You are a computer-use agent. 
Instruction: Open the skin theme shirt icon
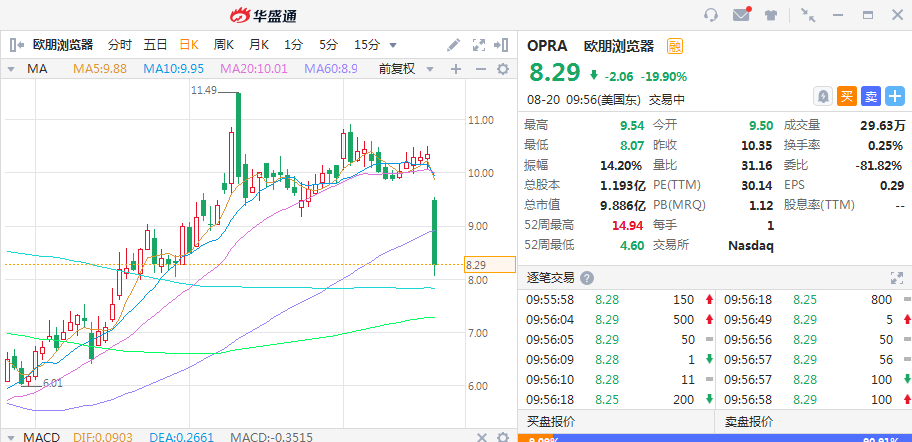[770, 15]
